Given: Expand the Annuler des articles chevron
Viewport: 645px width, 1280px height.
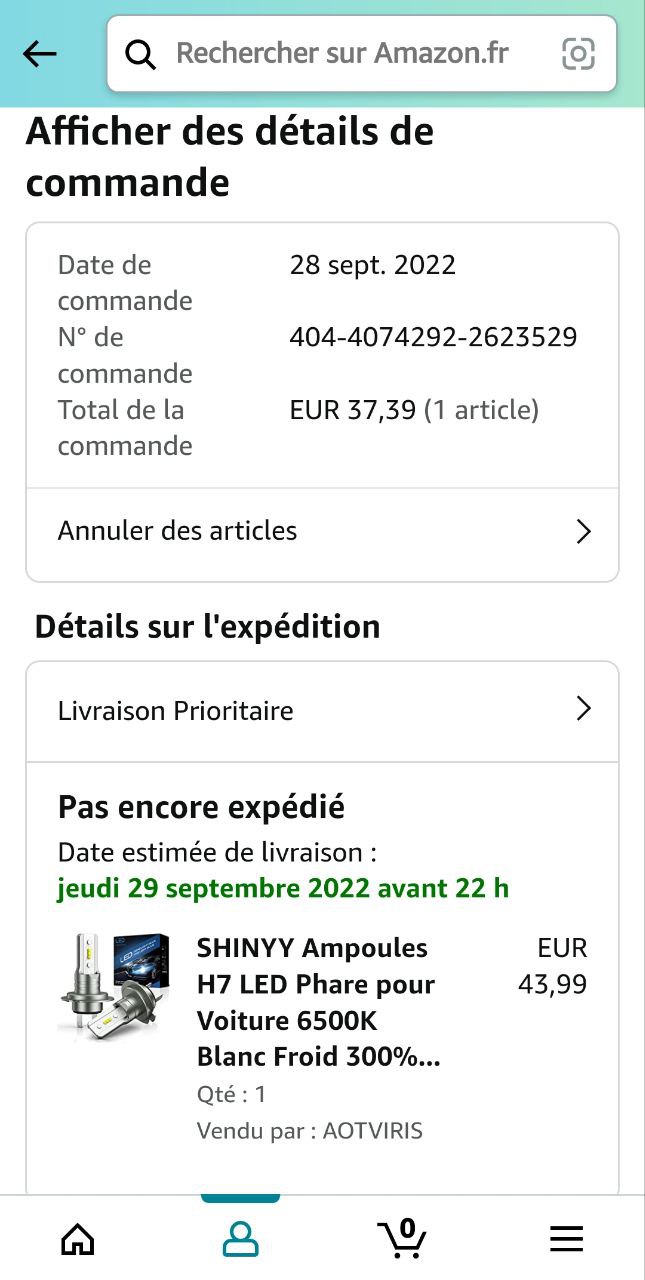Looking at the screenshot, I should [584, 531].
